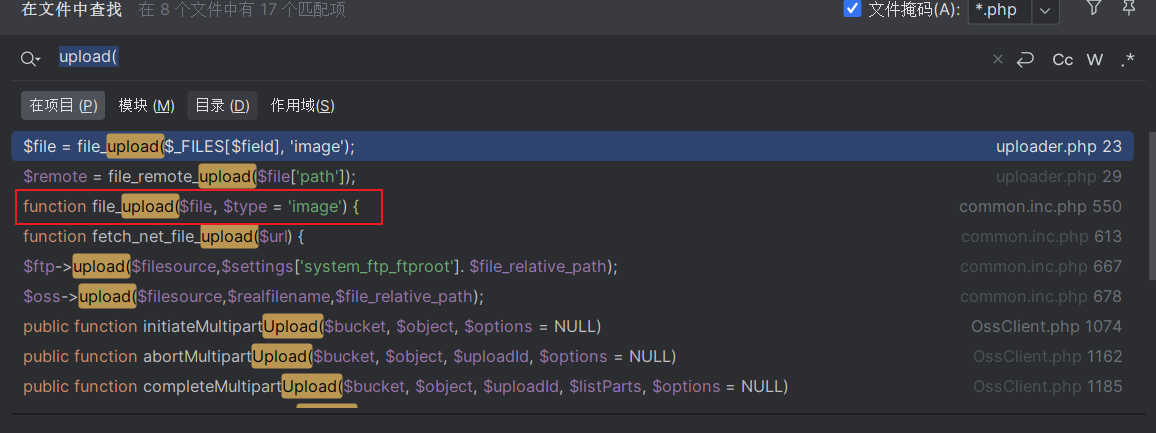The height and width of the screenshot is (433, 1156).
Task: Pin the Find in Files window
Action: click(1129, 7)
